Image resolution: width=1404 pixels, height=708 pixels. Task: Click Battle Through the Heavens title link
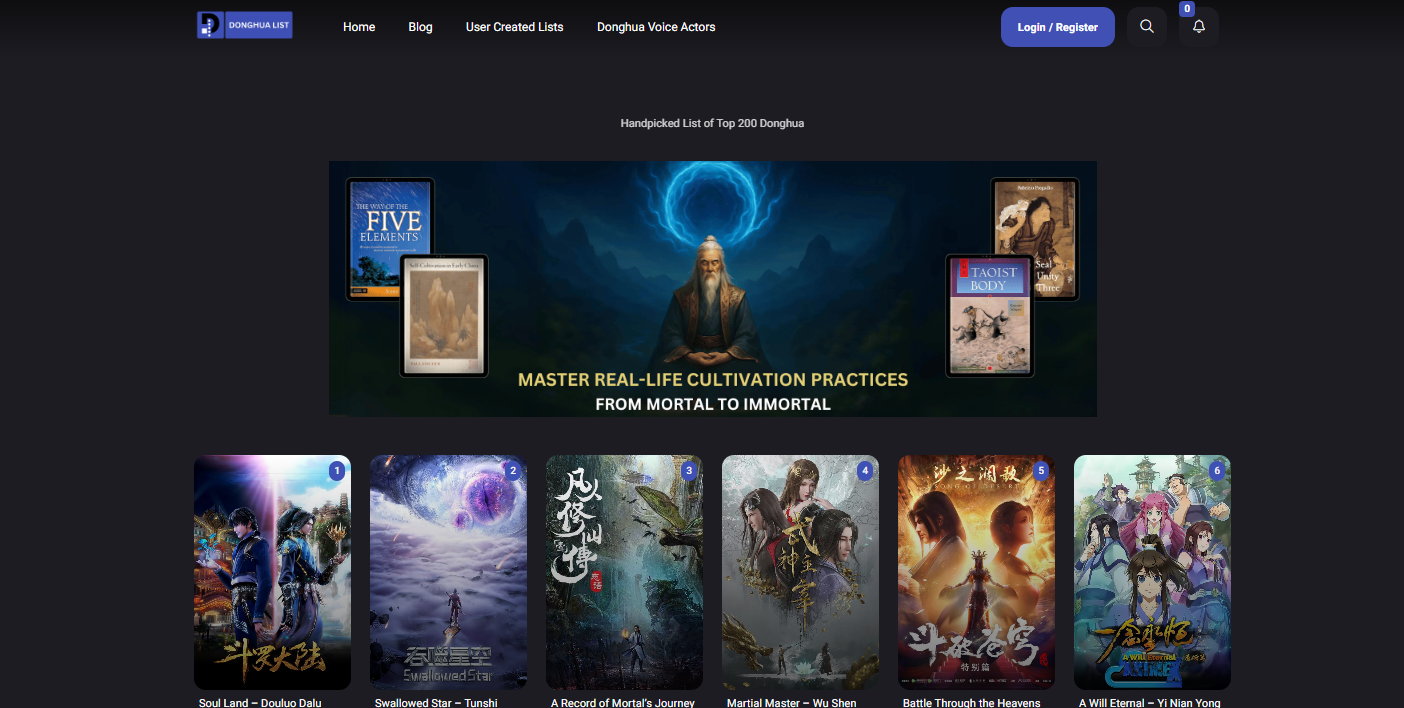point(972,702)
